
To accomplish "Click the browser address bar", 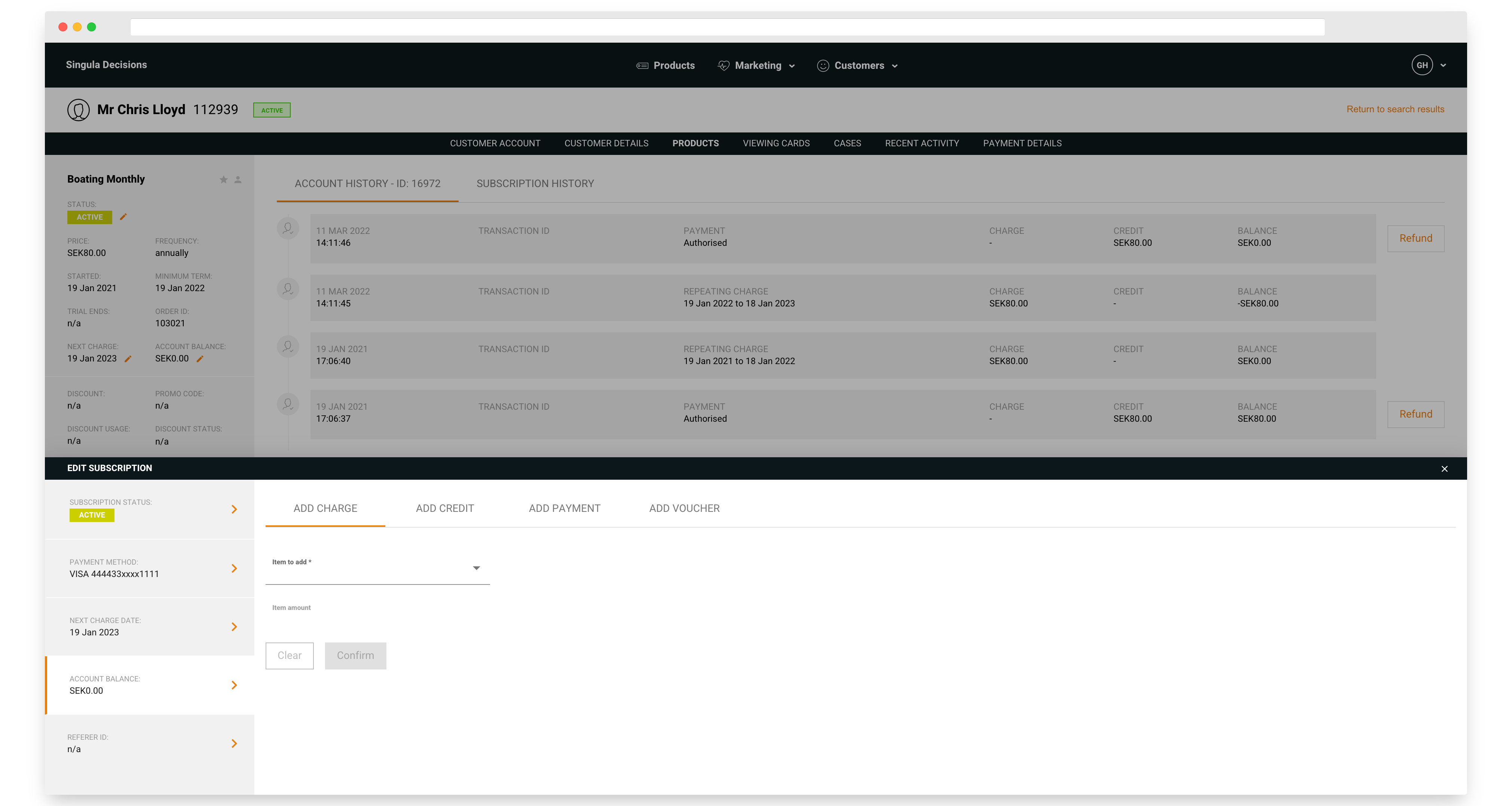I will pos(727,27).
